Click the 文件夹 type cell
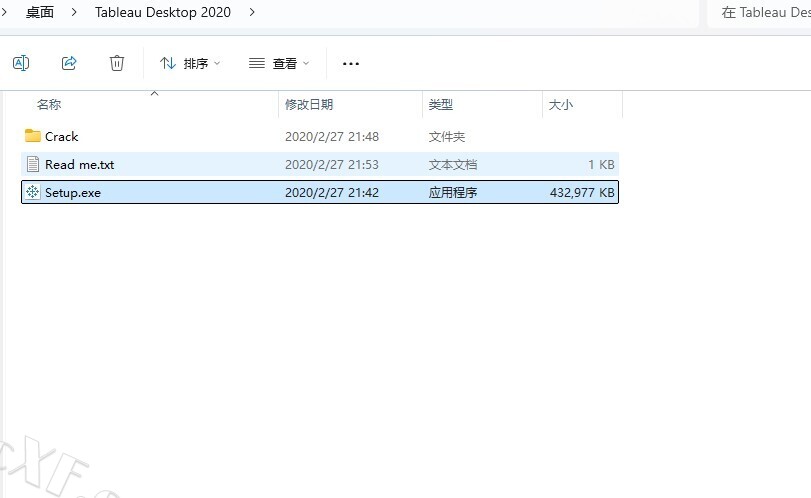The height and width of the screenshot is (498, 811). [447, 137]
